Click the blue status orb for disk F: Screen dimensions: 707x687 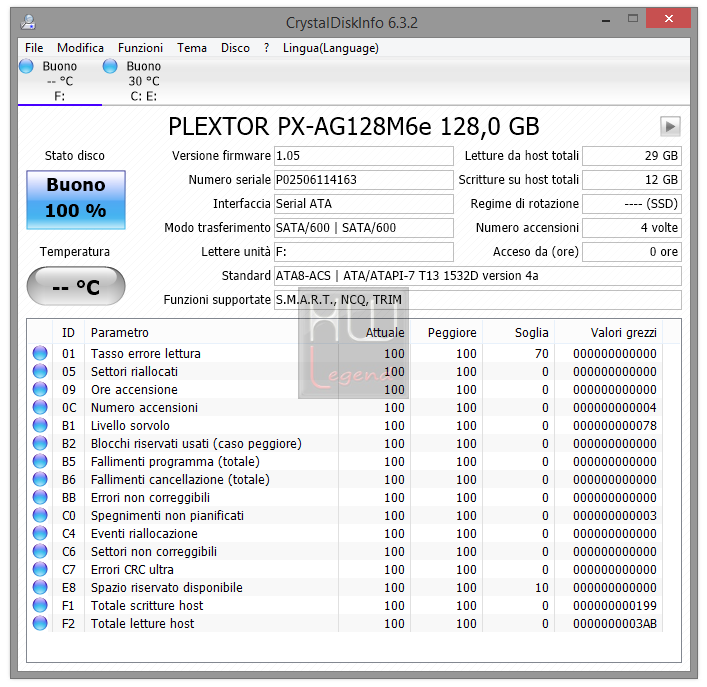pos(26,66)
